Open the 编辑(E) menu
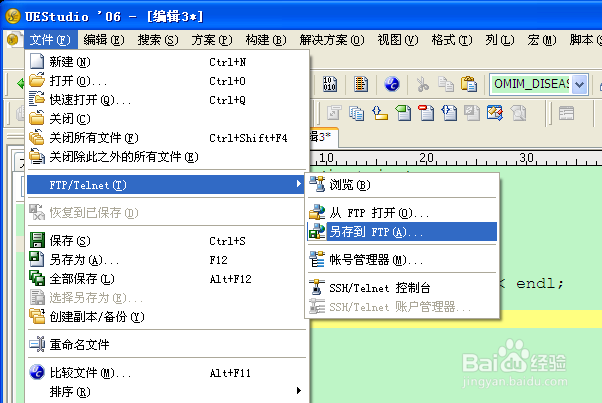Image resolution: width=602 pixels, height=403 pixels. [x=104, y=40]
